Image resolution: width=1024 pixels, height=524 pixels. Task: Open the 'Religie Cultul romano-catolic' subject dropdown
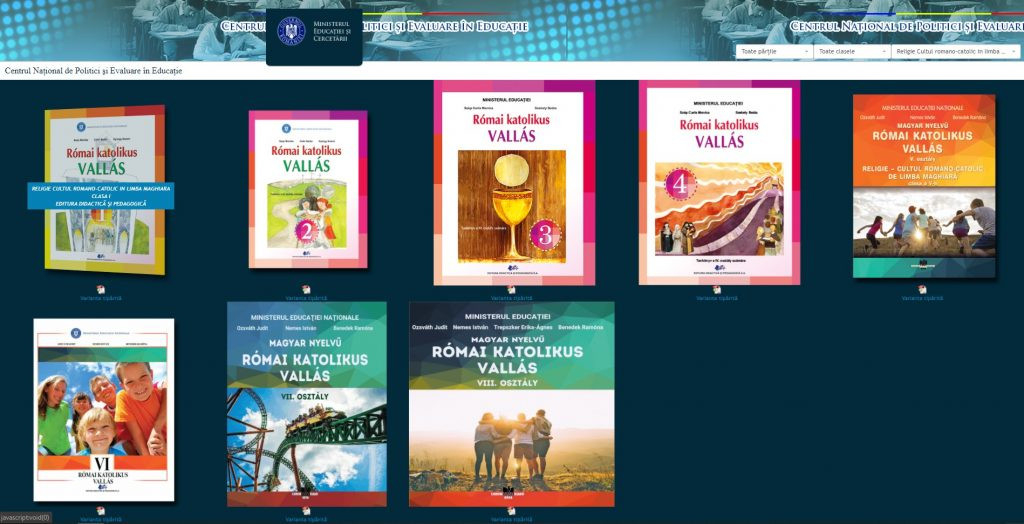pyautogui.click(x=955, y=51)
